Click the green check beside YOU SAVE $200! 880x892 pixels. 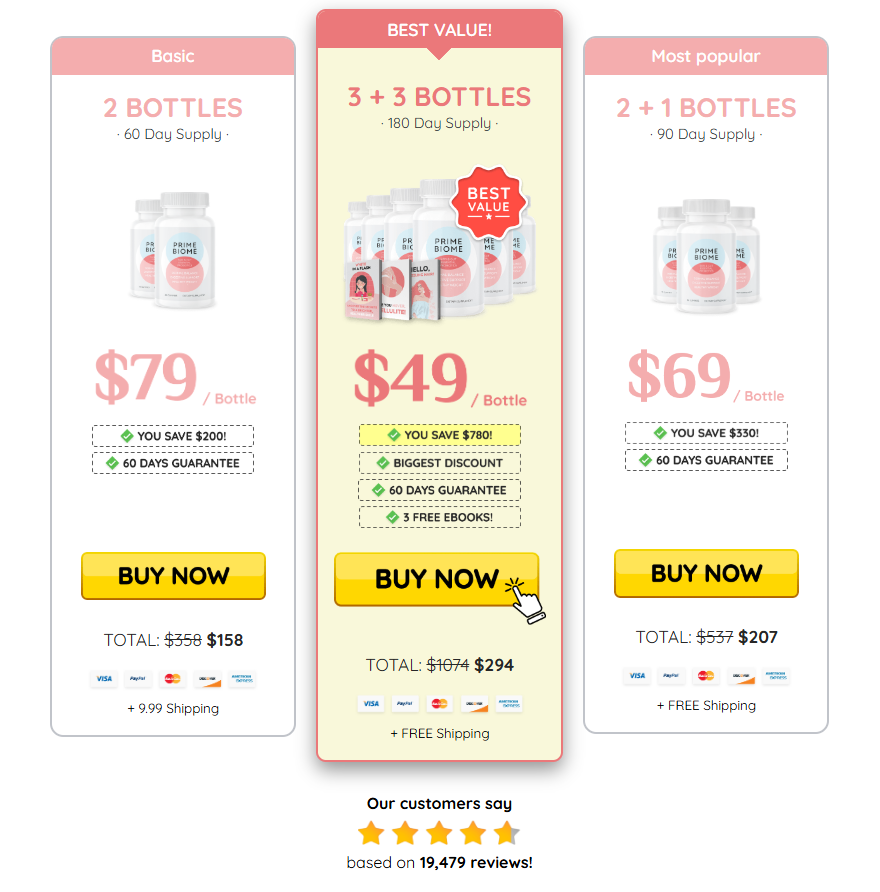point(127,436)
